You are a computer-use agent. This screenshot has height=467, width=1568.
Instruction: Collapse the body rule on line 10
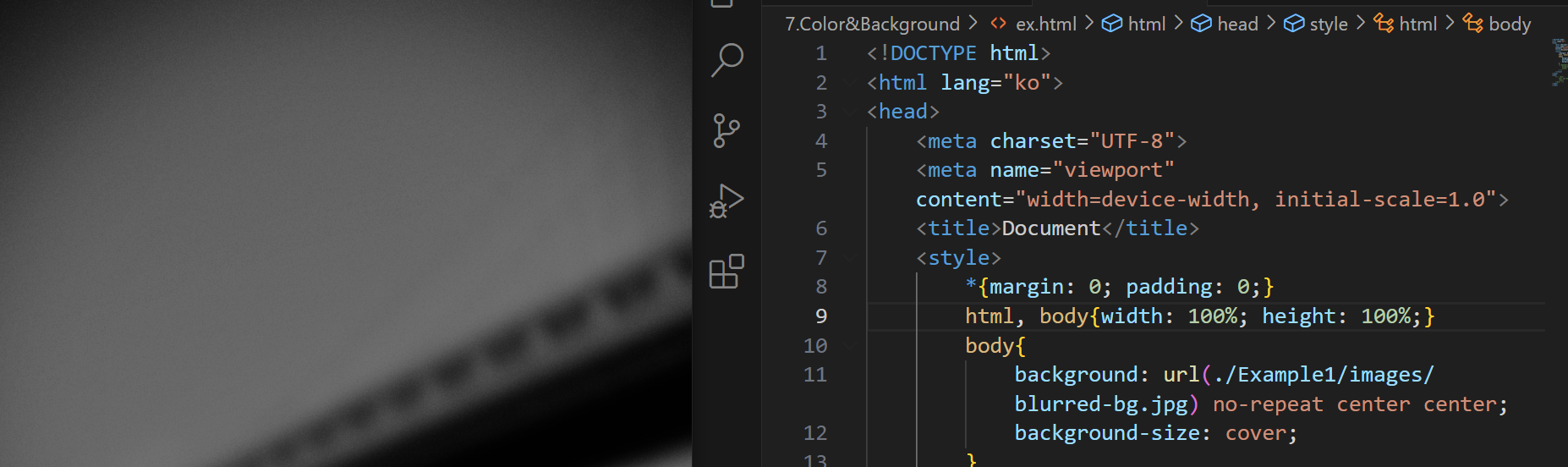tap(849, 346)
